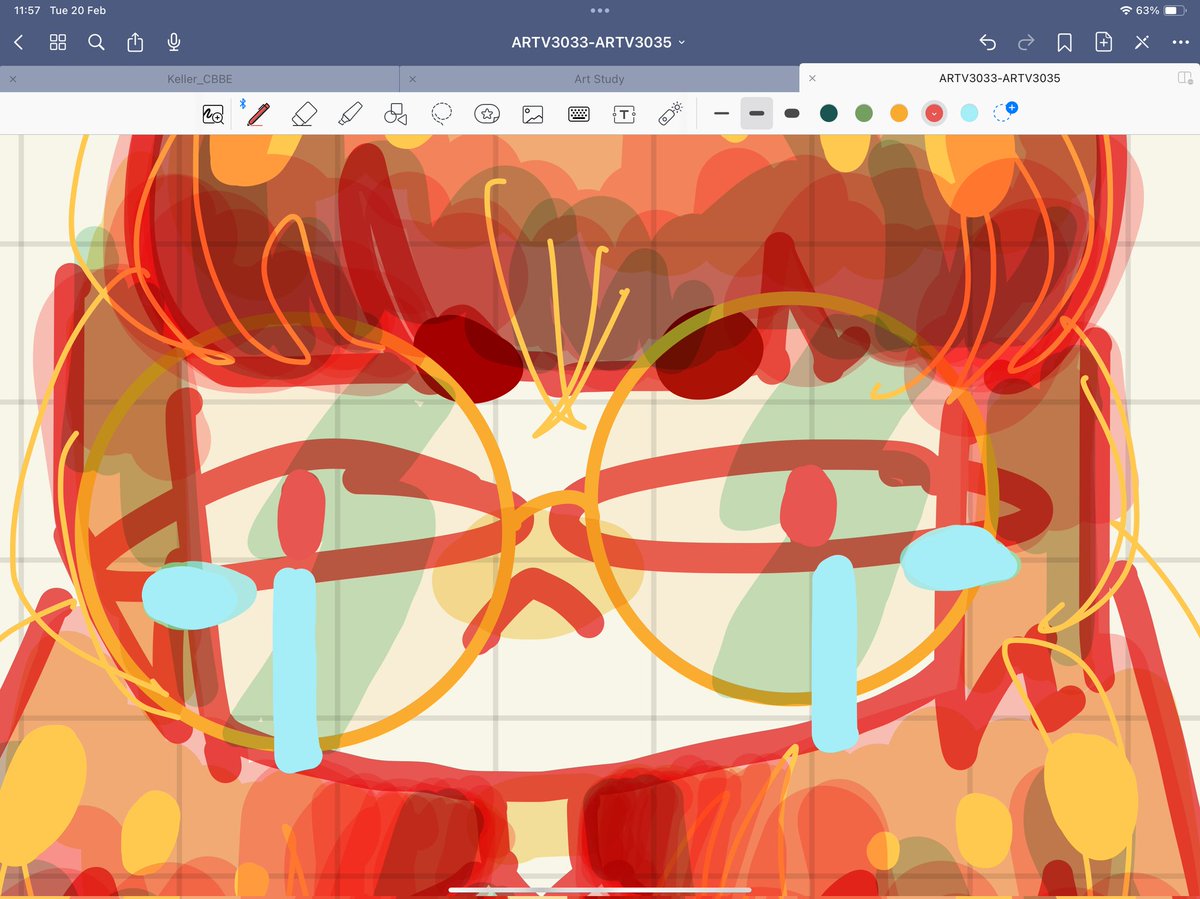Screen dimensions: 1200x899
Task: Choose the thick stroke width
Action: pyautogui.click(x=792, y=114)
